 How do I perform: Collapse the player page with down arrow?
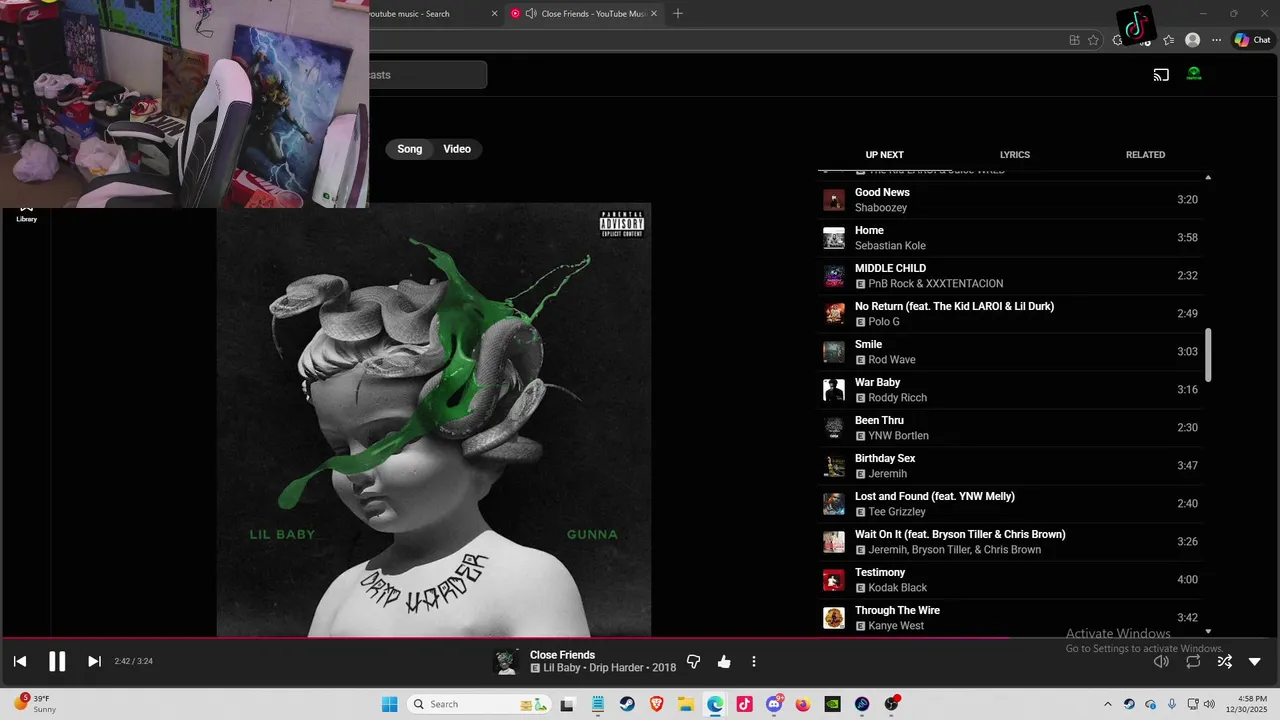pyautogui.click(x=1255, y=661)
